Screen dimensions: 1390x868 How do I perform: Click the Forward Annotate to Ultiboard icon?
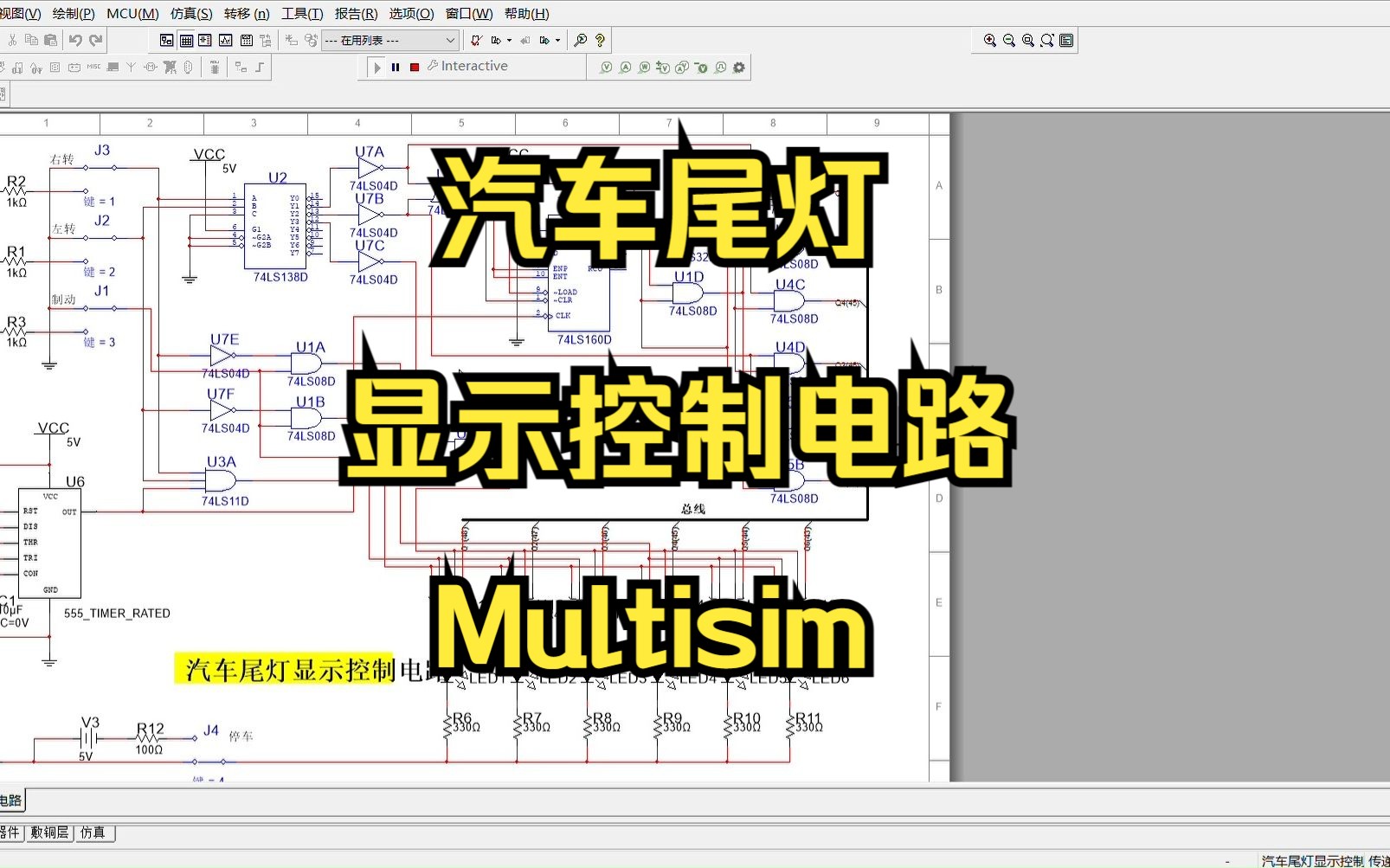(x=544, y=40)
